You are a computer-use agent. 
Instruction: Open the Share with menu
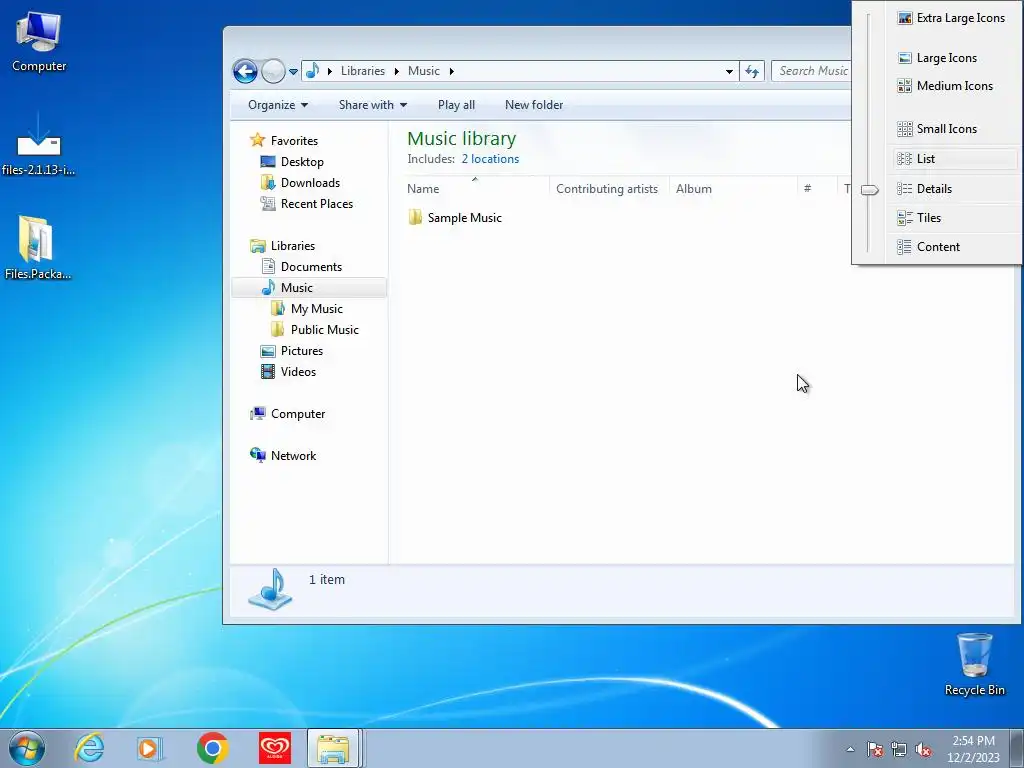coord(373,105)
